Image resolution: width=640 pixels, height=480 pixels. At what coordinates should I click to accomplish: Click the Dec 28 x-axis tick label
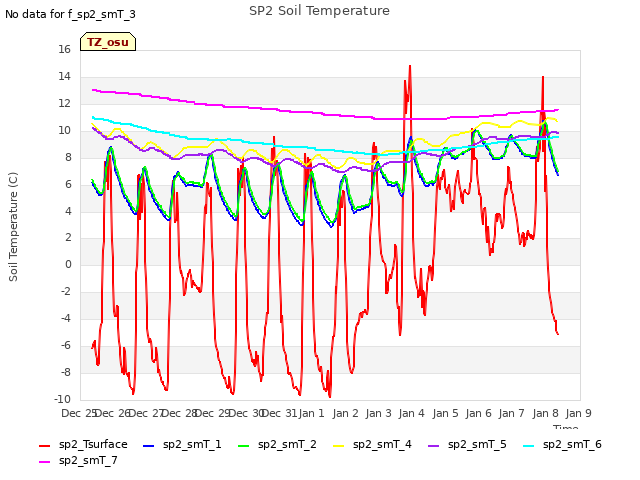click(179, 413)
